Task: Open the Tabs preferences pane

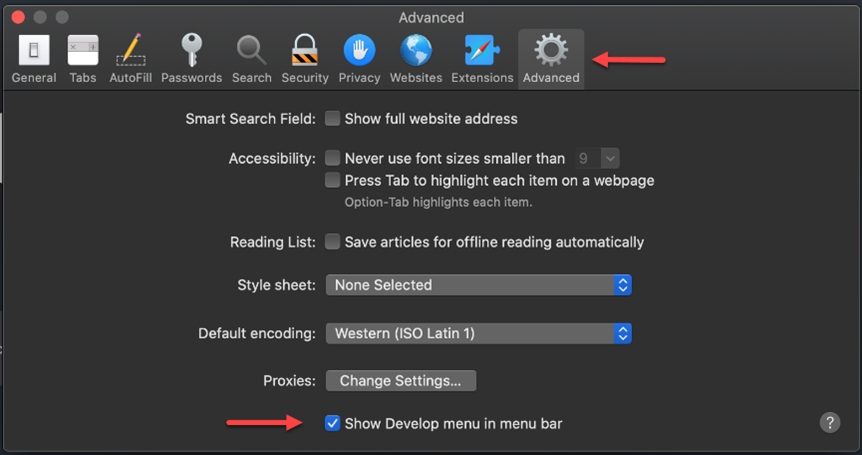Action: point(83,59)
